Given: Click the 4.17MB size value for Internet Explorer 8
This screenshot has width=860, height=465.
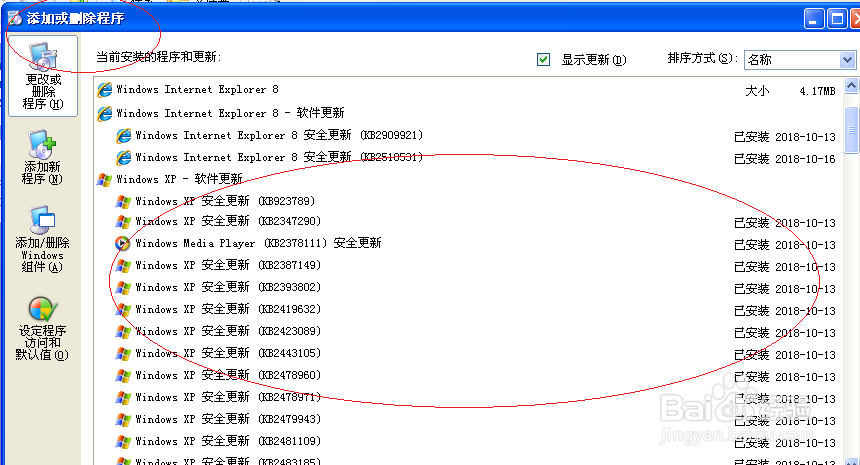Looking at the screenshot, I should [817, 91].
